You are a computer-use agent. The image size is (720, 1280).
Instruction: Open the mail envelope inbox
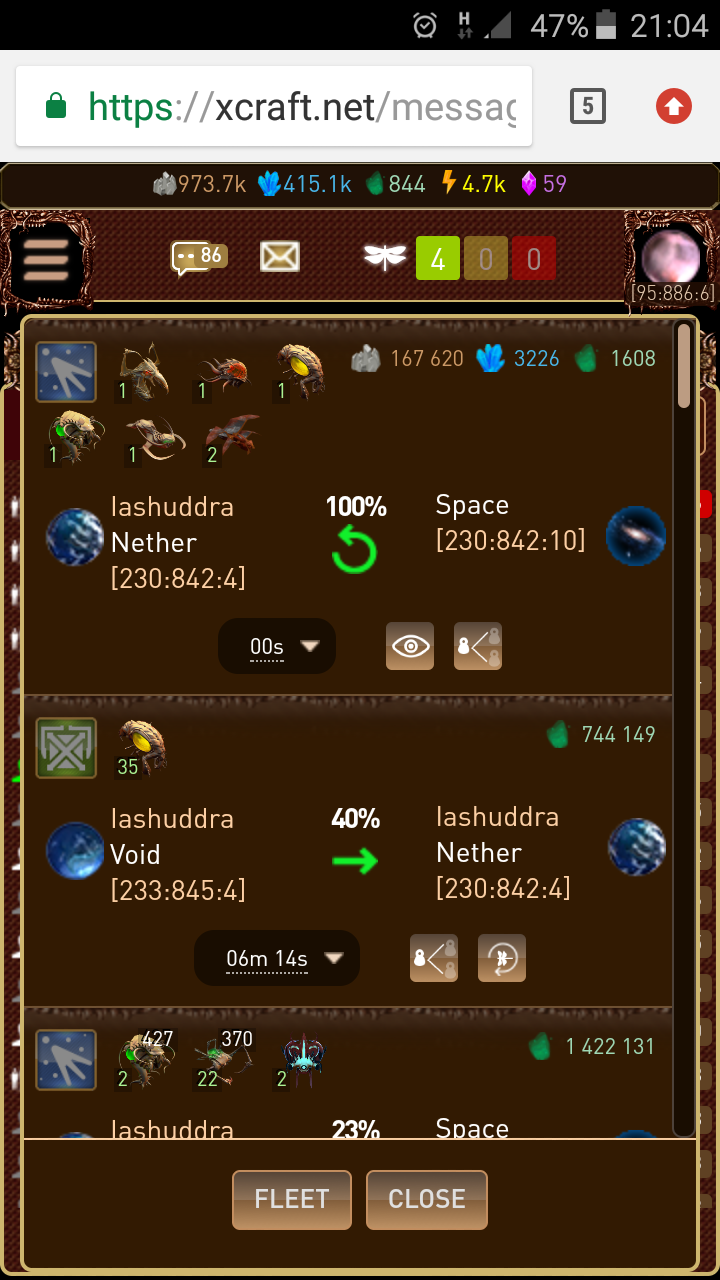click(x=280, y=258)
